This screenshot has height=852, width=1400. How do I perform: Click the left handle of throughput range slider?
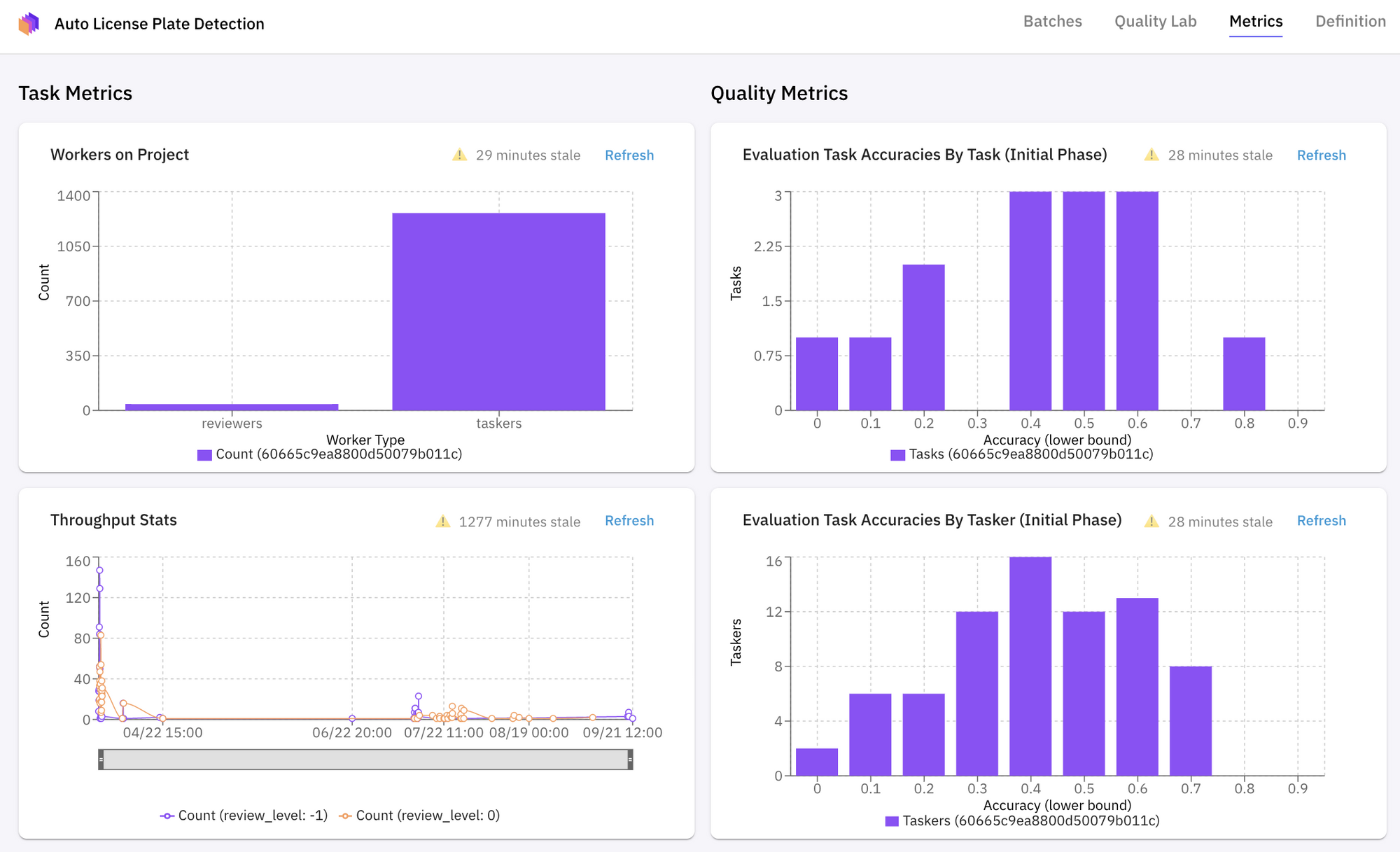click(101, 760)
